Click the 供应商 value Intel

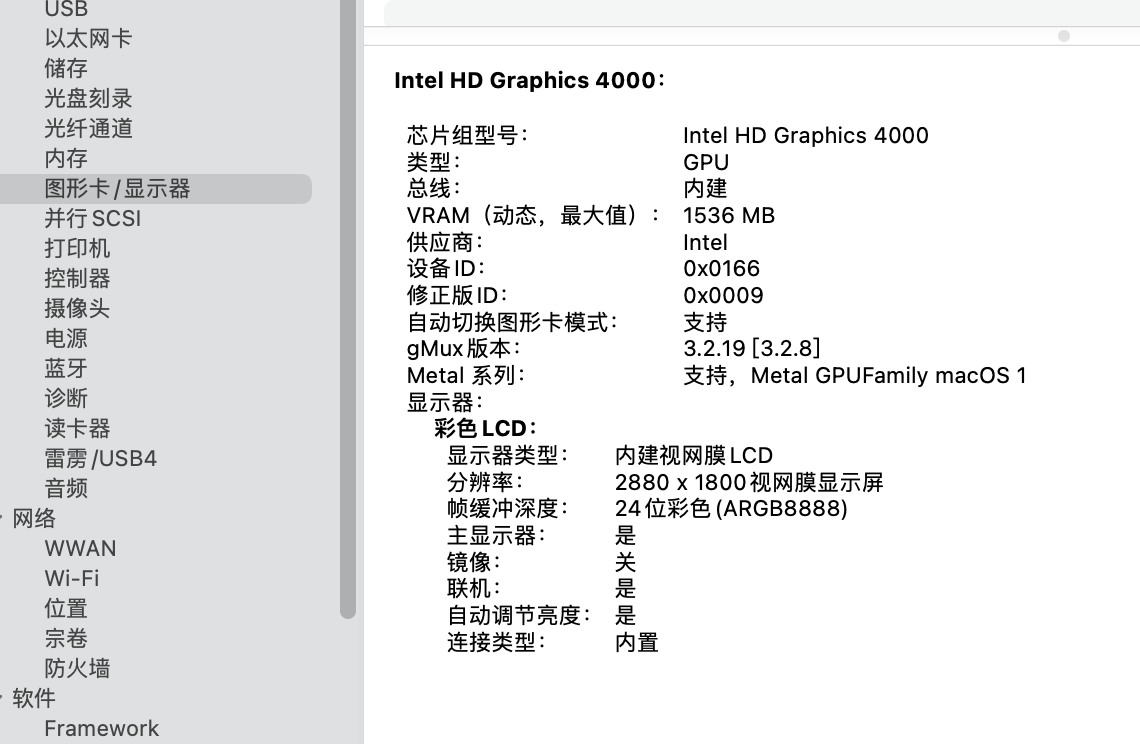(x=705, y=242)
